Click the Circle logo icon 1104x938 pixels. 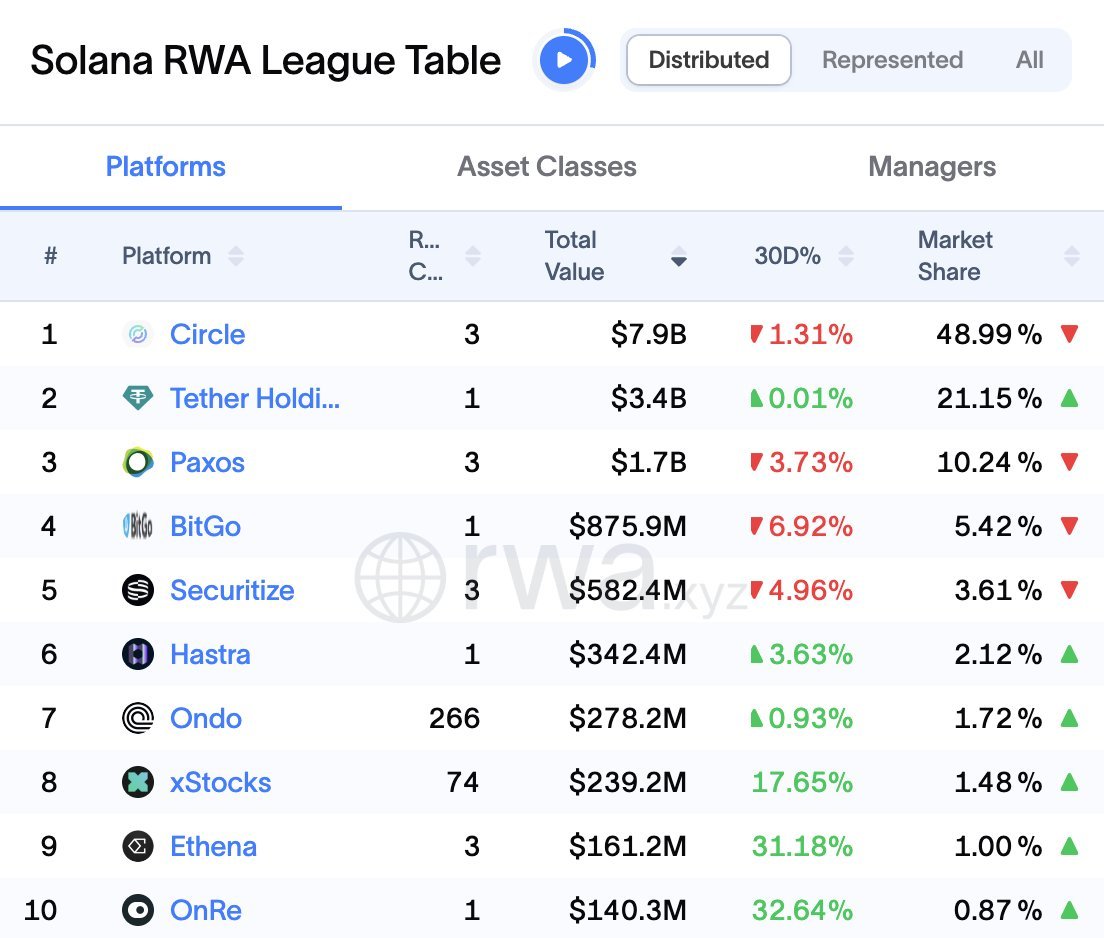[x=138, y=334]
